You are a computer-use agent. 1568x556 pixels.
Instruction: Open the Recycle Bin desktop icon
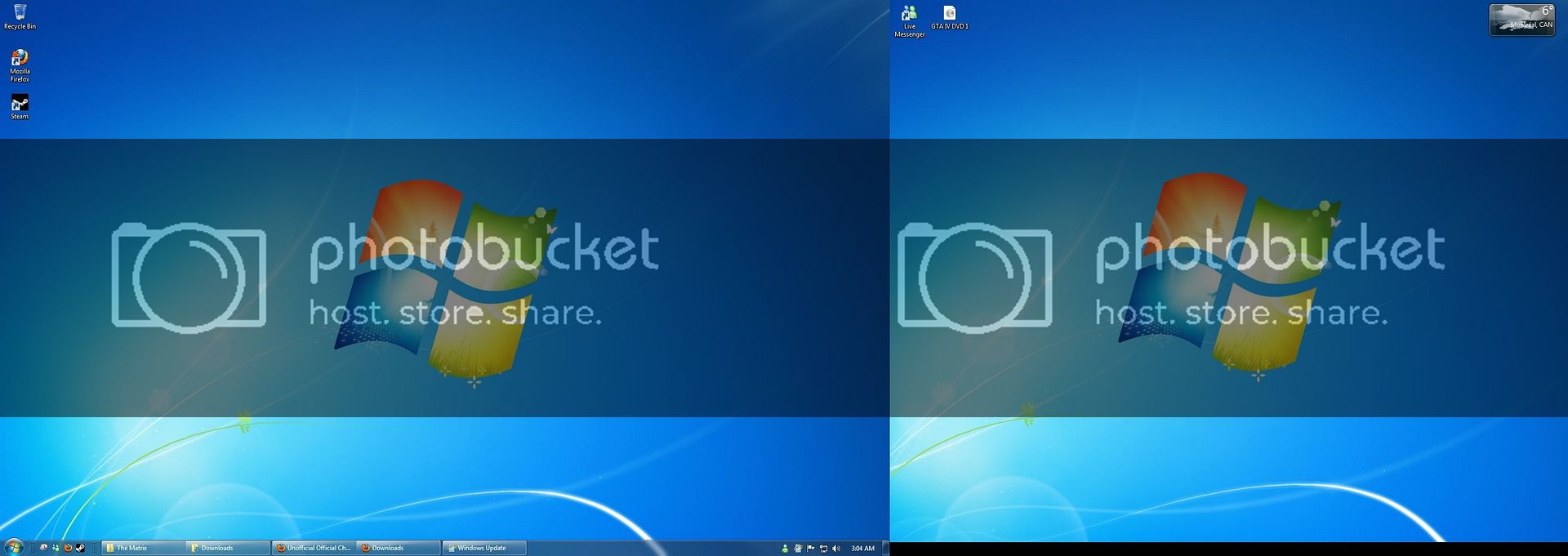pos(20,16)
